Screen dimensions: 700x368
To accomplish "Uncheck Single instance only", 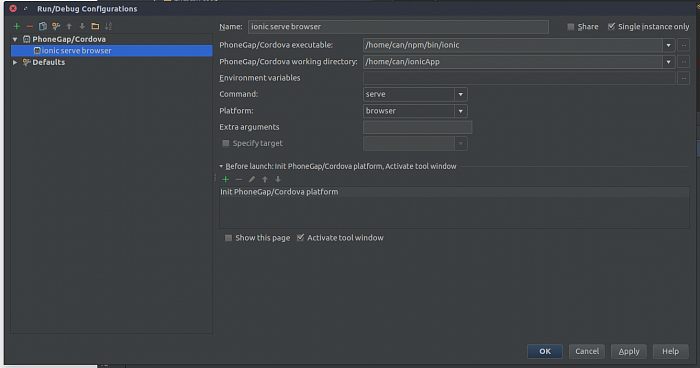I will coord(611,27).
